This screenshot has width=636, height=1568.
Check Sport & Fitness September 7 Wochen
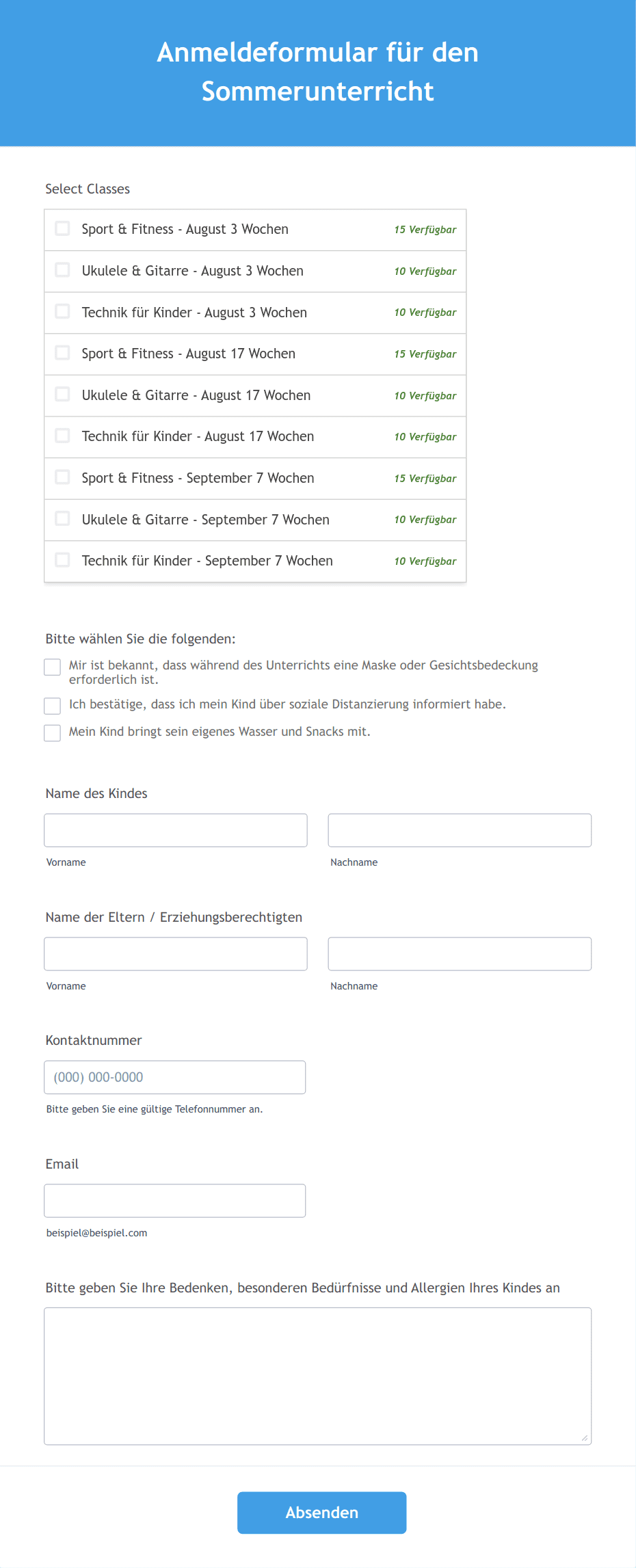pos(62,477)
